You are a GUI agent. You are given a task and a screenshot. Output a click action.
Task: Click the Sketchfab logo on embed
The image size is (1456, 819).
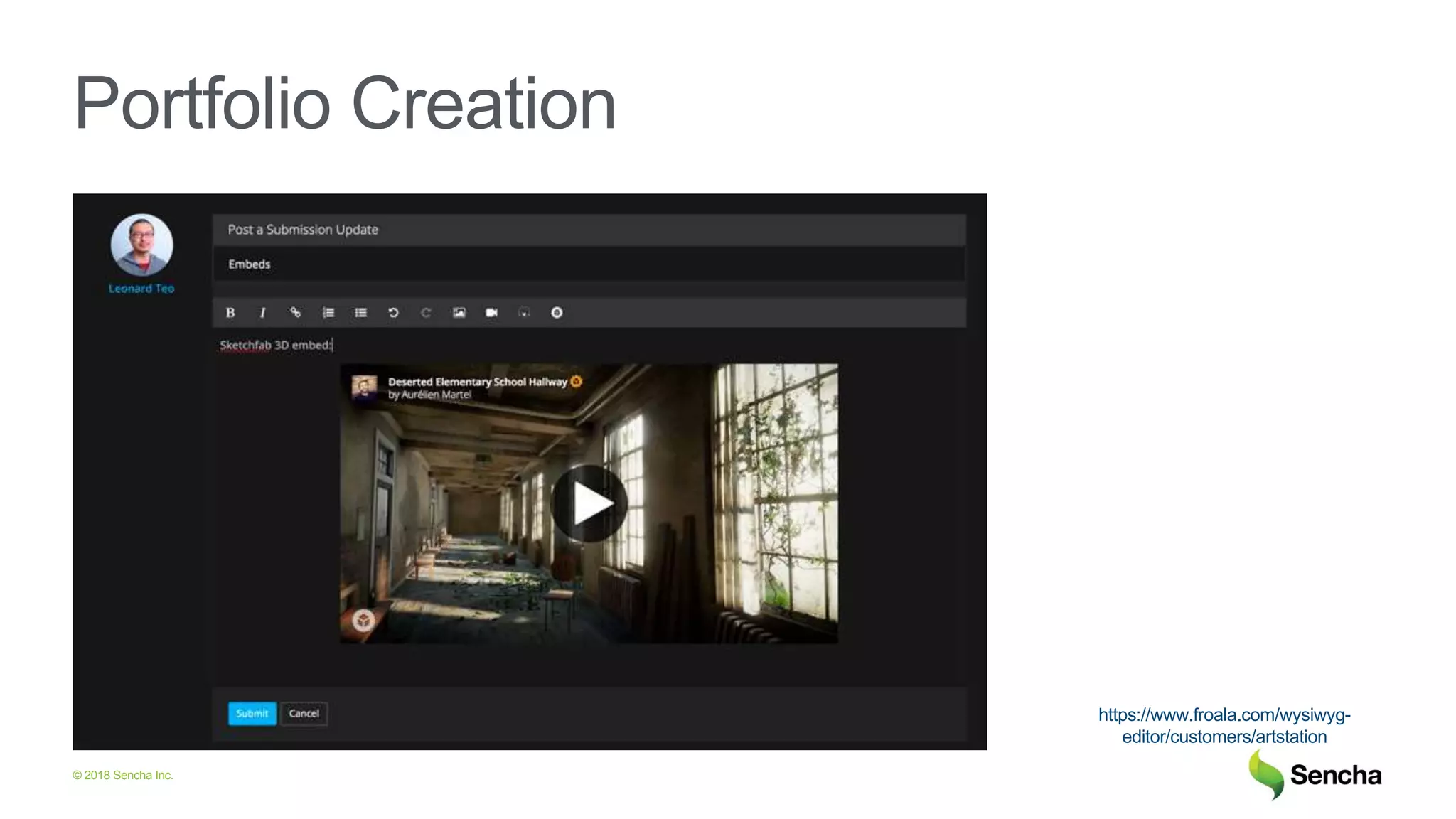(x=363, y=621)
